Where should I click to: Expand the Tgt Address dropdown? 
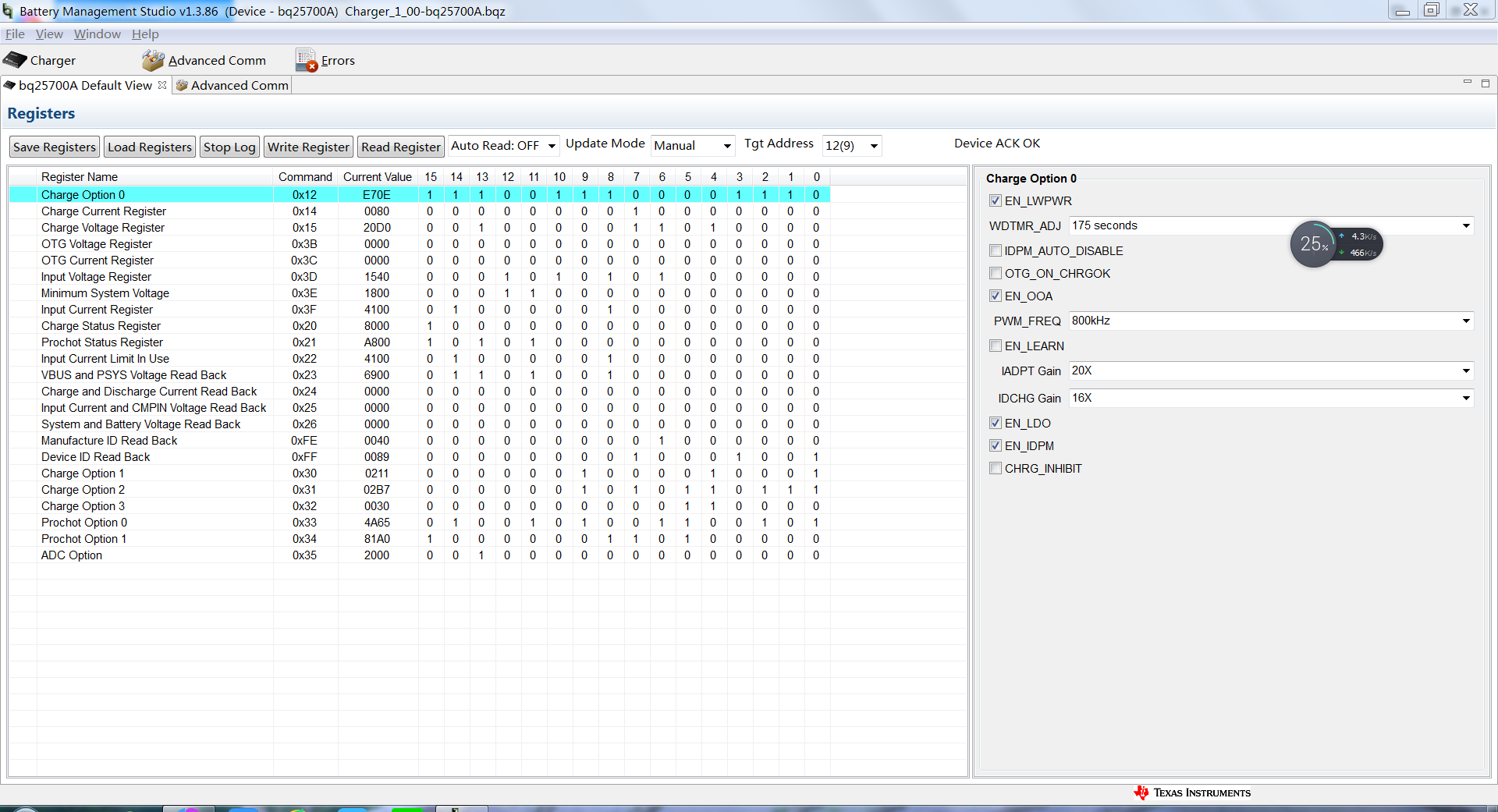(x=852, y=146)
